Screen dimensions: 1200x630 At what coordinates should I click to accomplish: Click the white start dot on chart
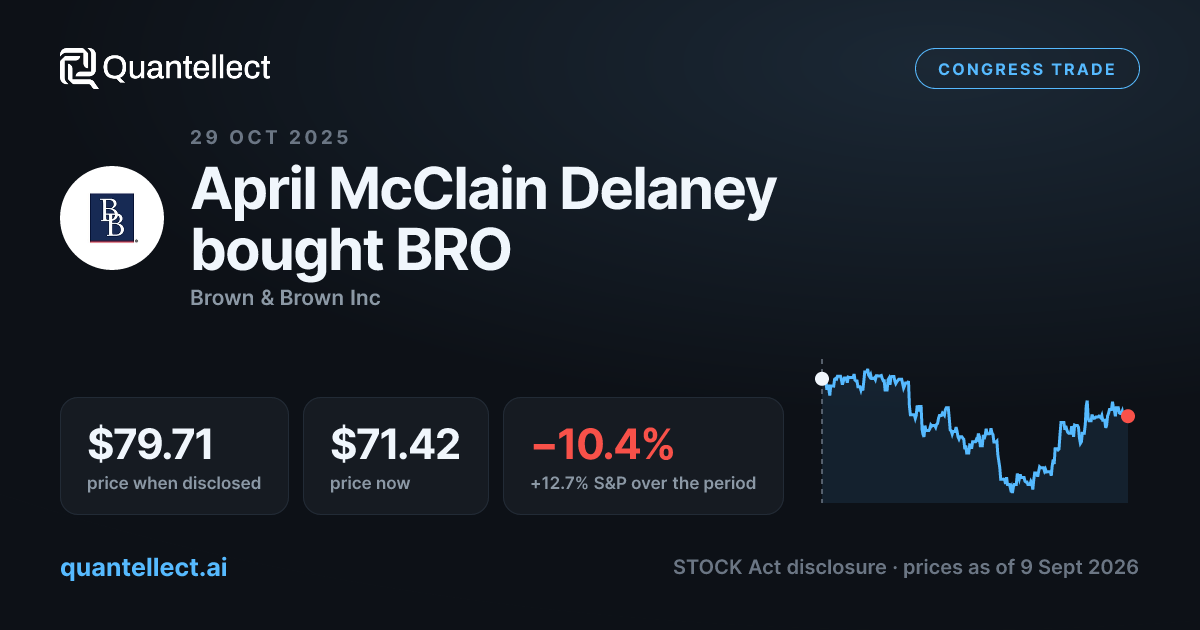click(822, 379)
